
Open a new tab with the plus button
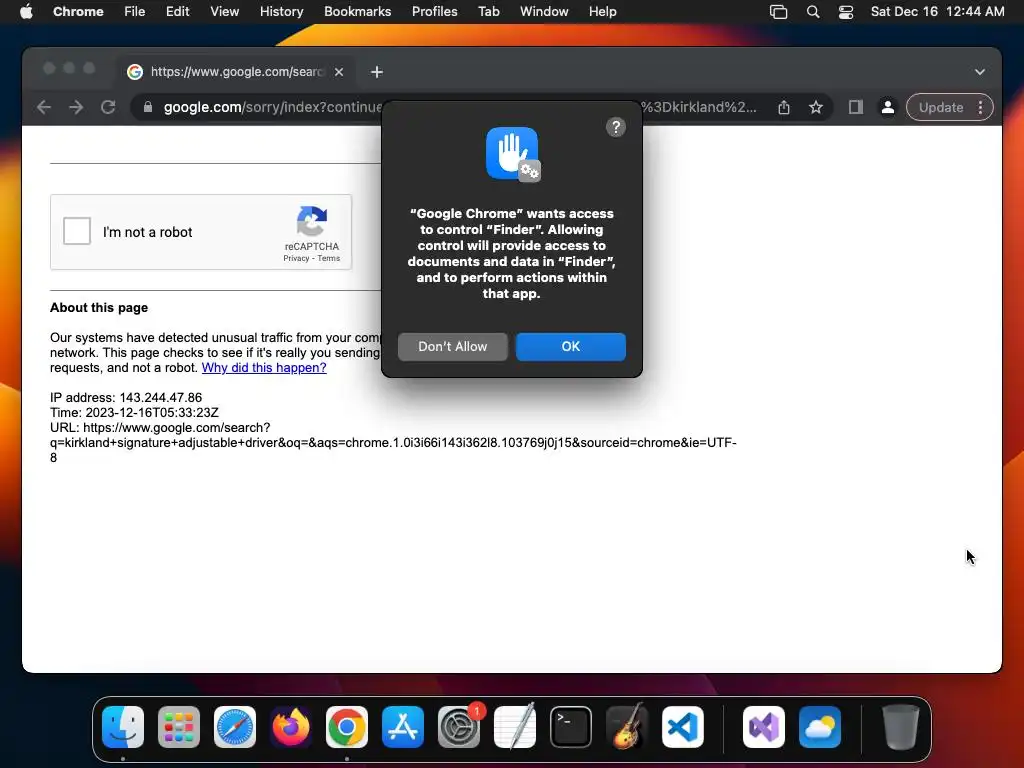point(377,72)
